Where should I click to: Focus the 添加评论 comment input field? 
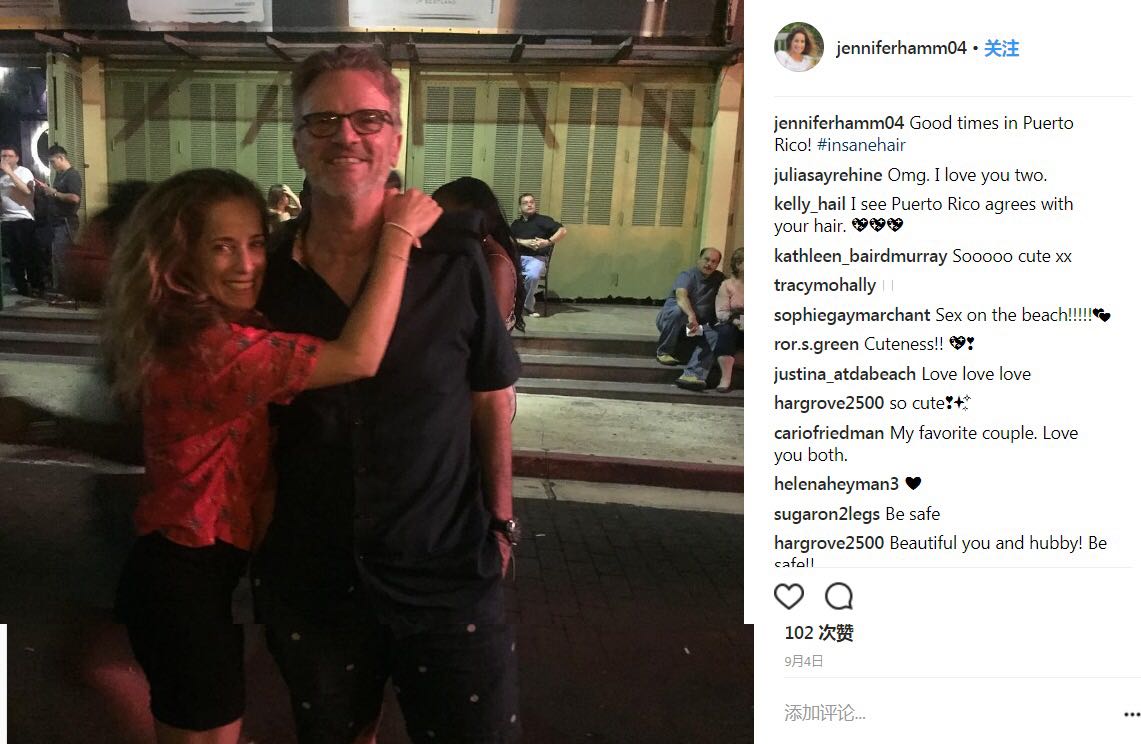click(x=946, y=713)
